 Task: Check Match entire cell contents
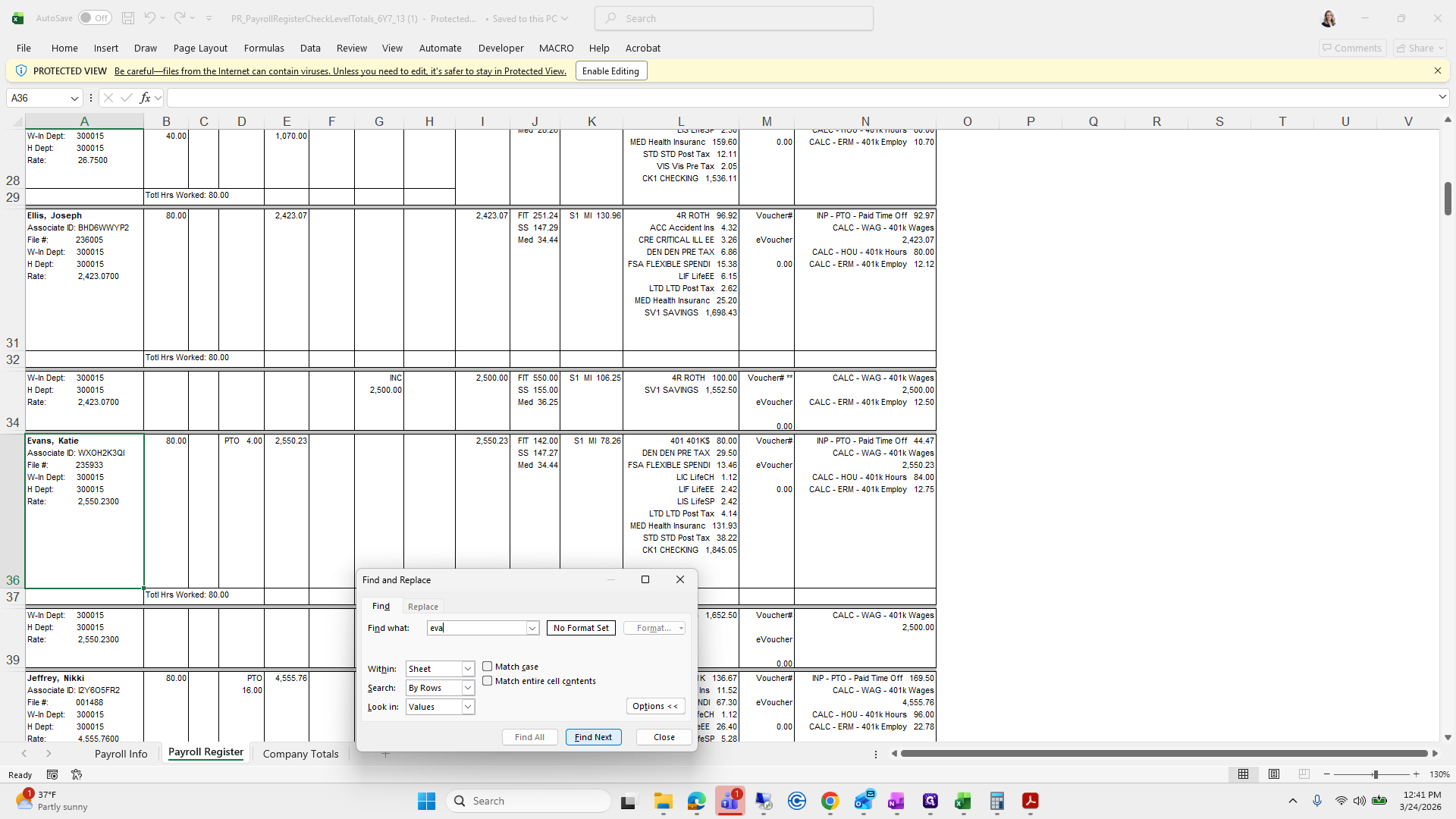[x=488, y=681]
